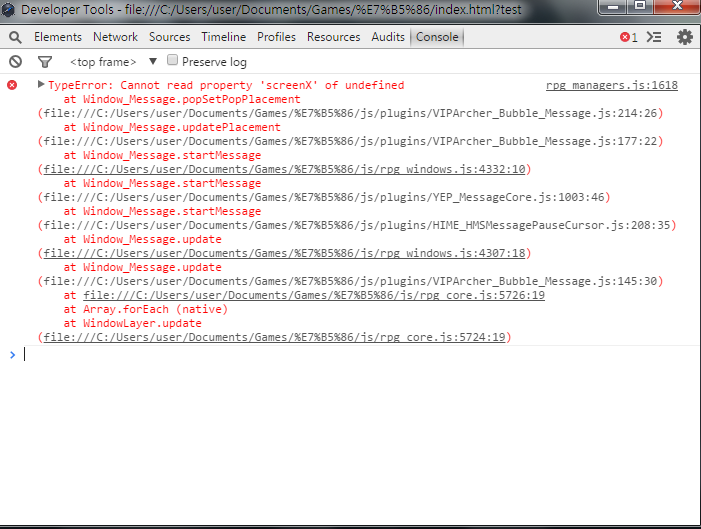This screenshot has width=701, height=529.
Task: Open the Sources tab
Action: (x=169, y=37)
